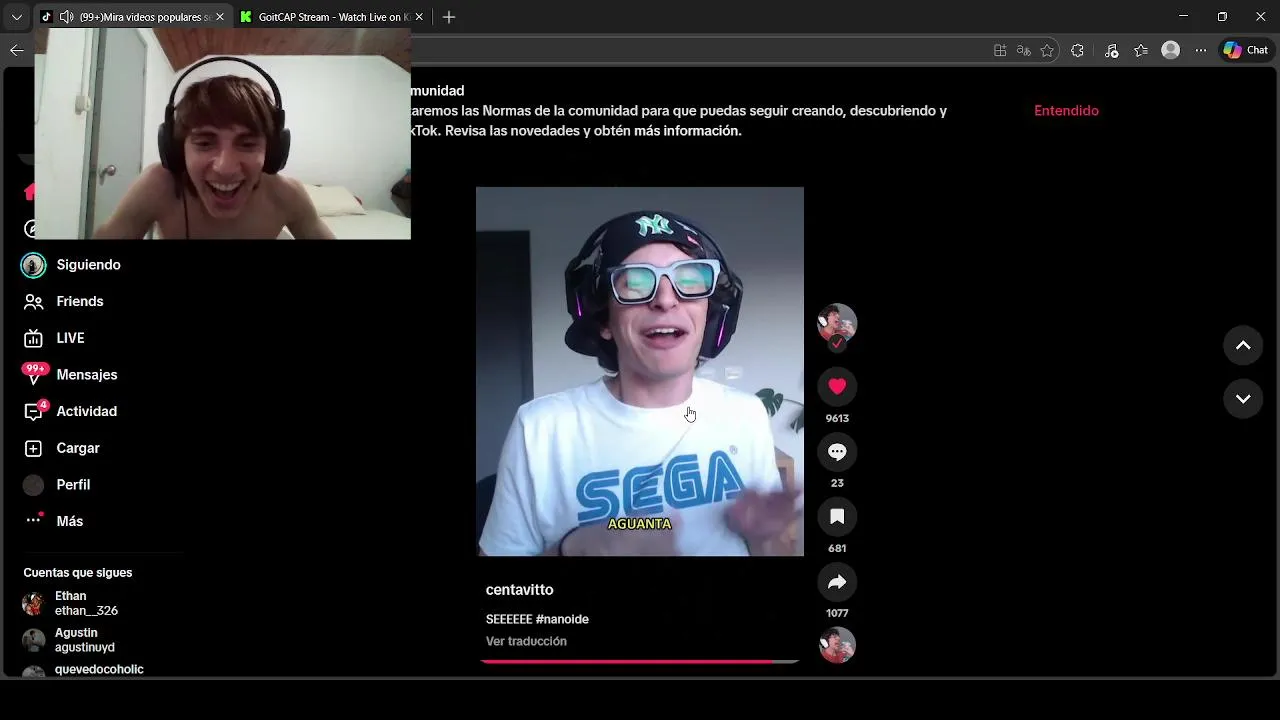This screenshot has width=1280, height=720.
Task: Go to the previous video with the up arrow
Action: click(x=1243, y=345)
